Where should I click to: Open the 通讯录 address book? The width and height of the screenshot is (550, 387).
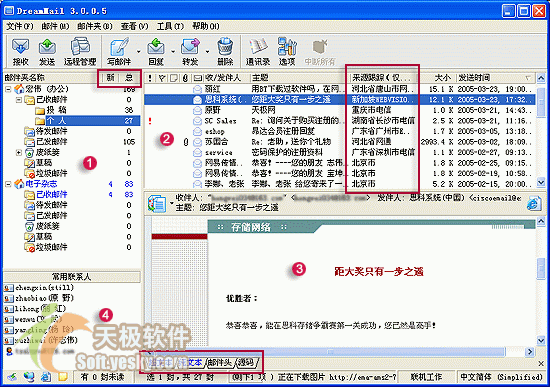(x=258, y=52)
